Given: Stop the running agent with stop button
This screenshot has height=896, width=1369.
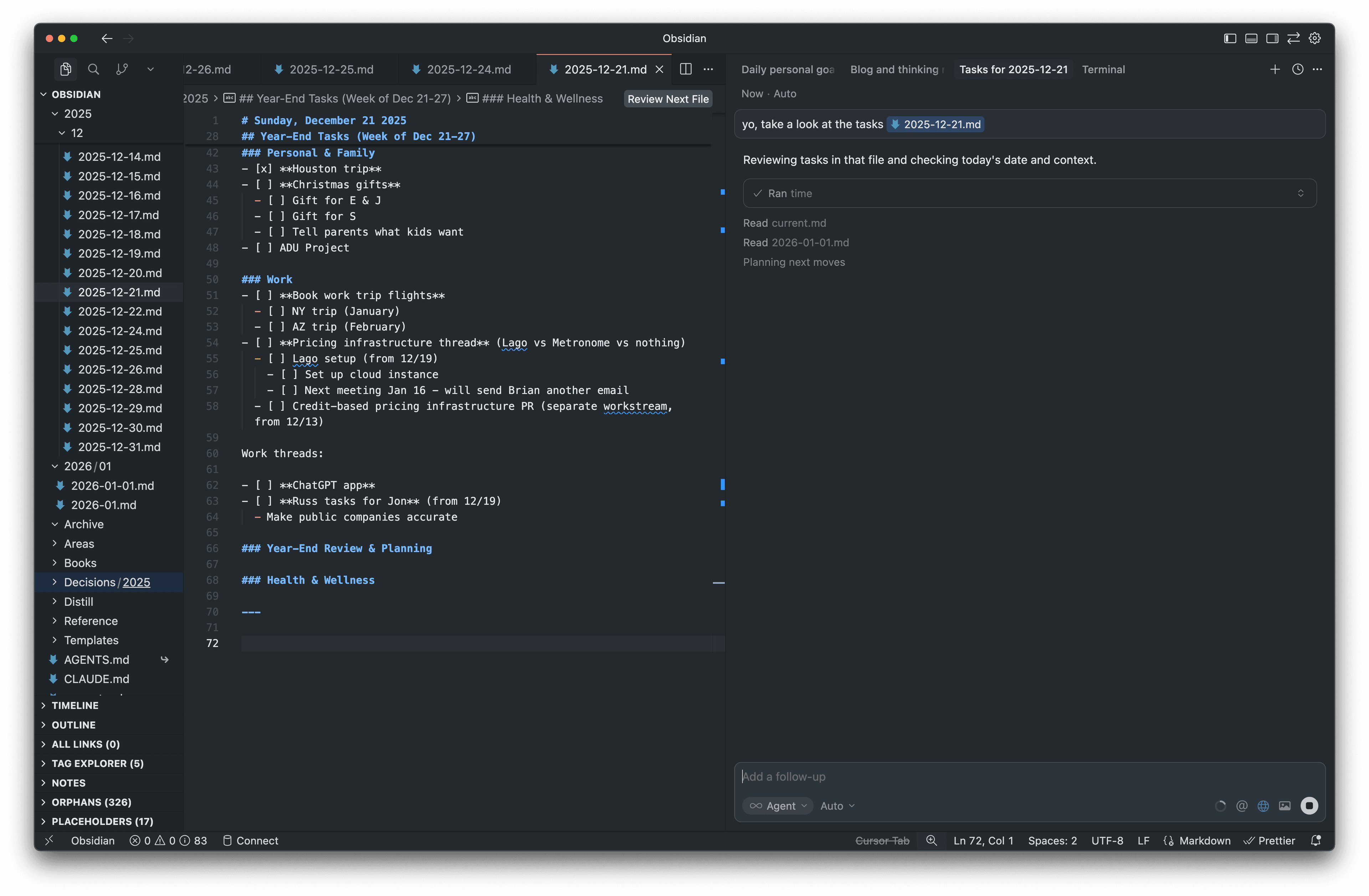Looking at the screenshot, I should 1310,806.
